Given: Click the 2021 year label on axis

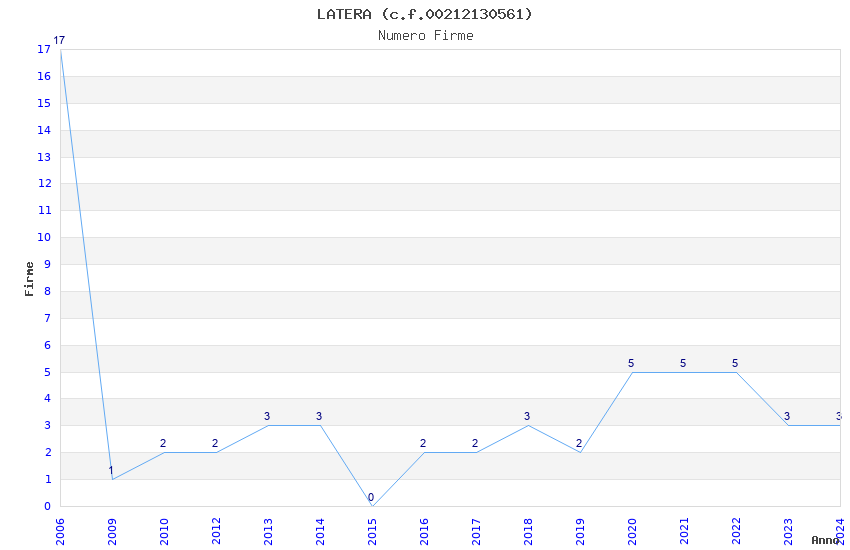Looking at the screenshot, I should [x=684, y=532].
